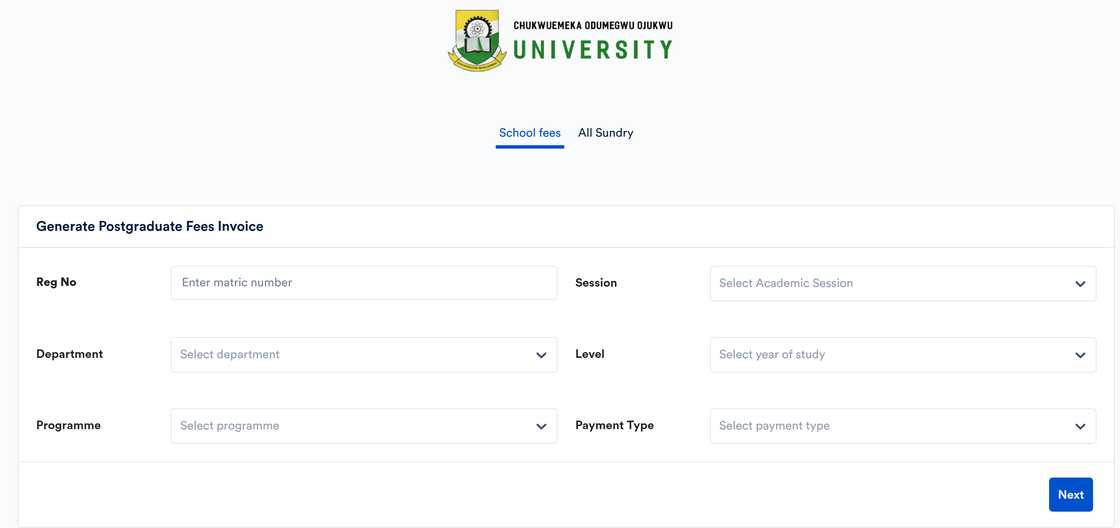This screenshot has height=528, width=1120.
Task: Open the All Sundry tab
Action: [606, 133]
